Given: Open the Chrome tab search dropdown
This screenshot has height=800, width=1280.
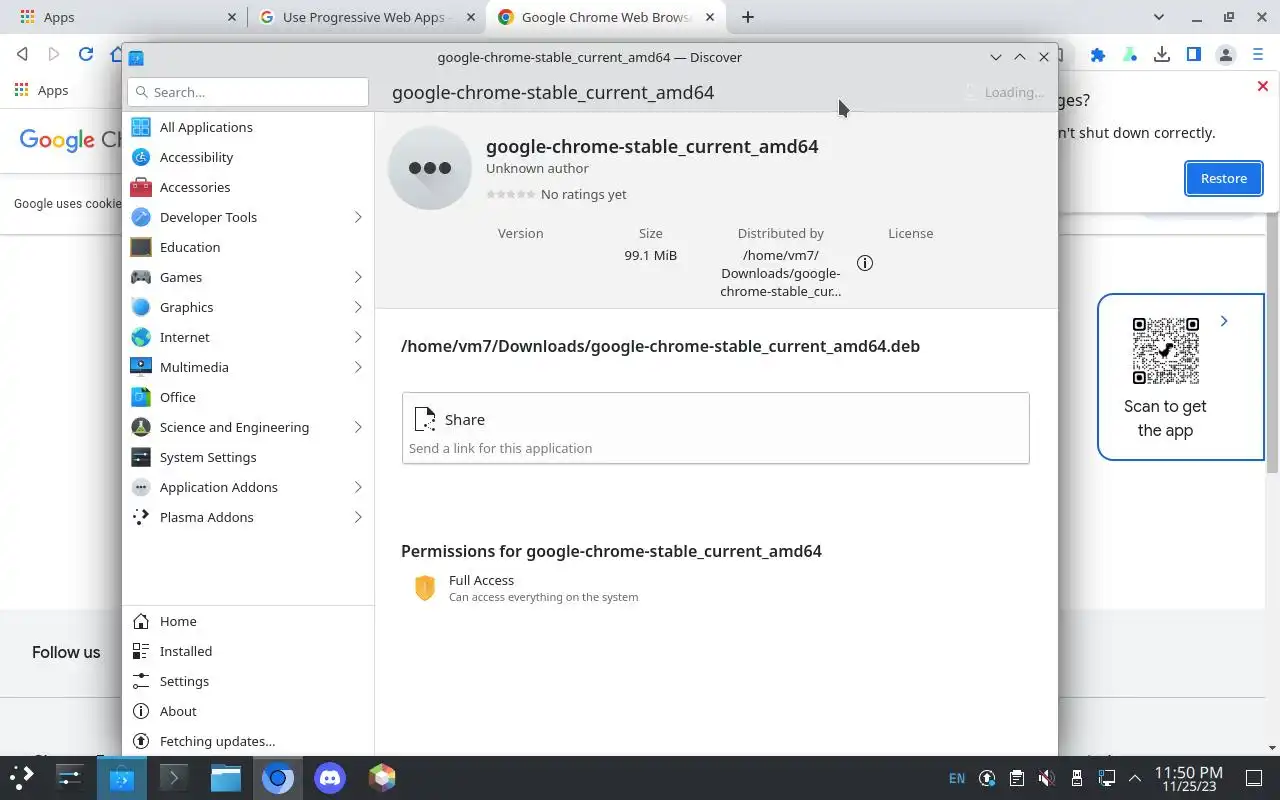Looking at the screenshot, I should pos(1158,17).
